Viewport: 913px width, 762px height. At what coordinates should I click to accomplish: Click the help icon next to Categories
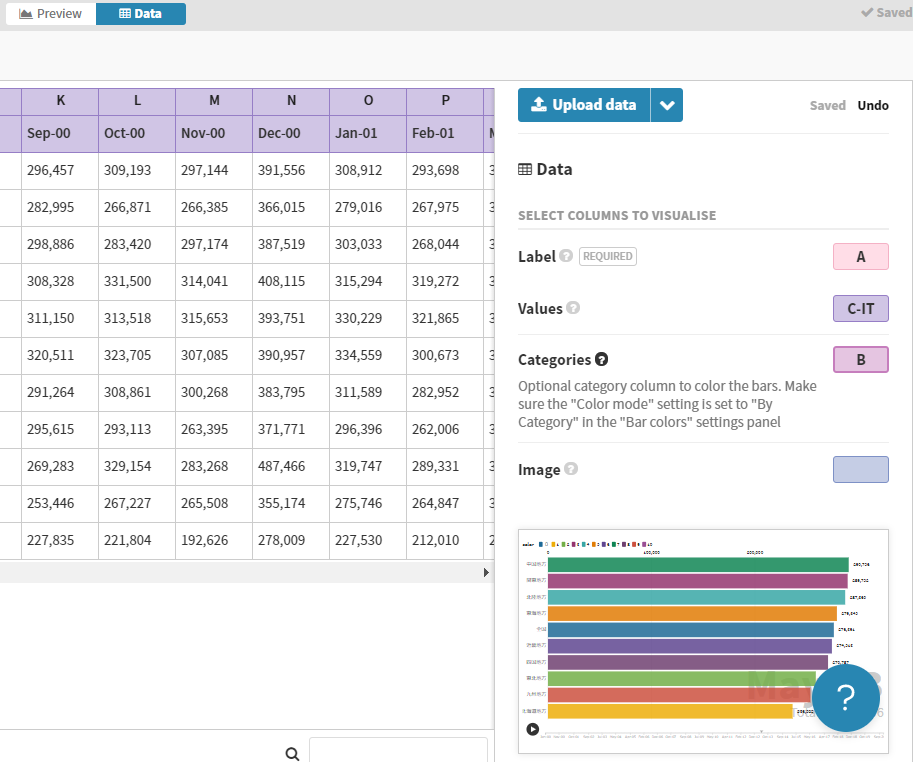tap(601, 359)
